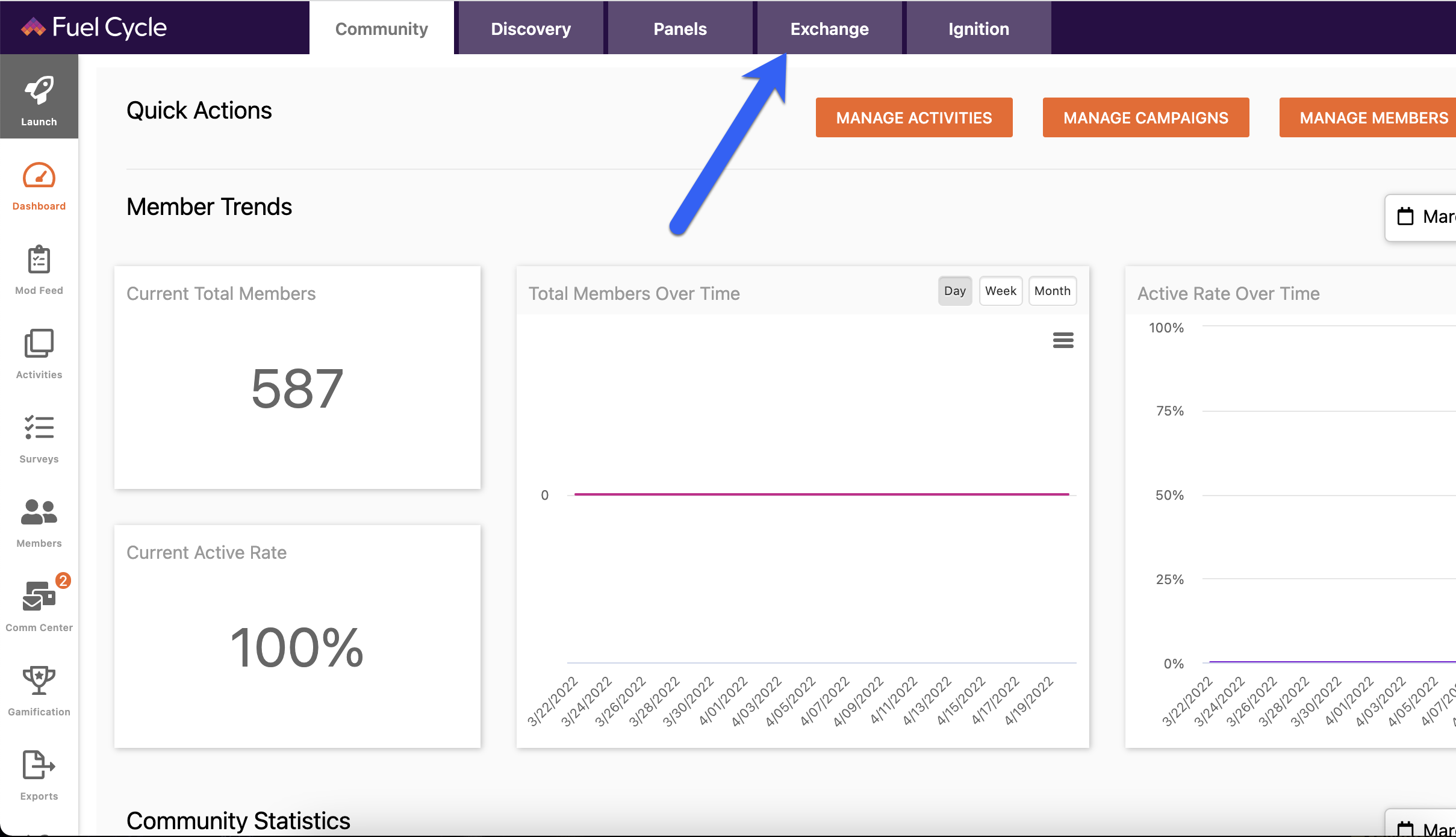Switch to the Exchange tab
The image size is (1456, 837).
pyautogui.click(x=829, y=28)
